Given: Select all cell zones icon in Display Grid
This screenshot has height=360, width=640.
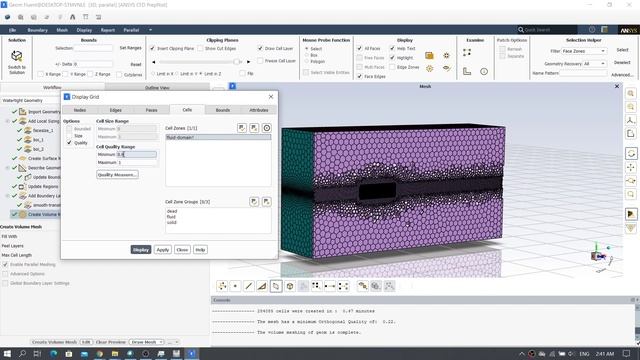Looking at the screenshot, I should coord(242,128).
